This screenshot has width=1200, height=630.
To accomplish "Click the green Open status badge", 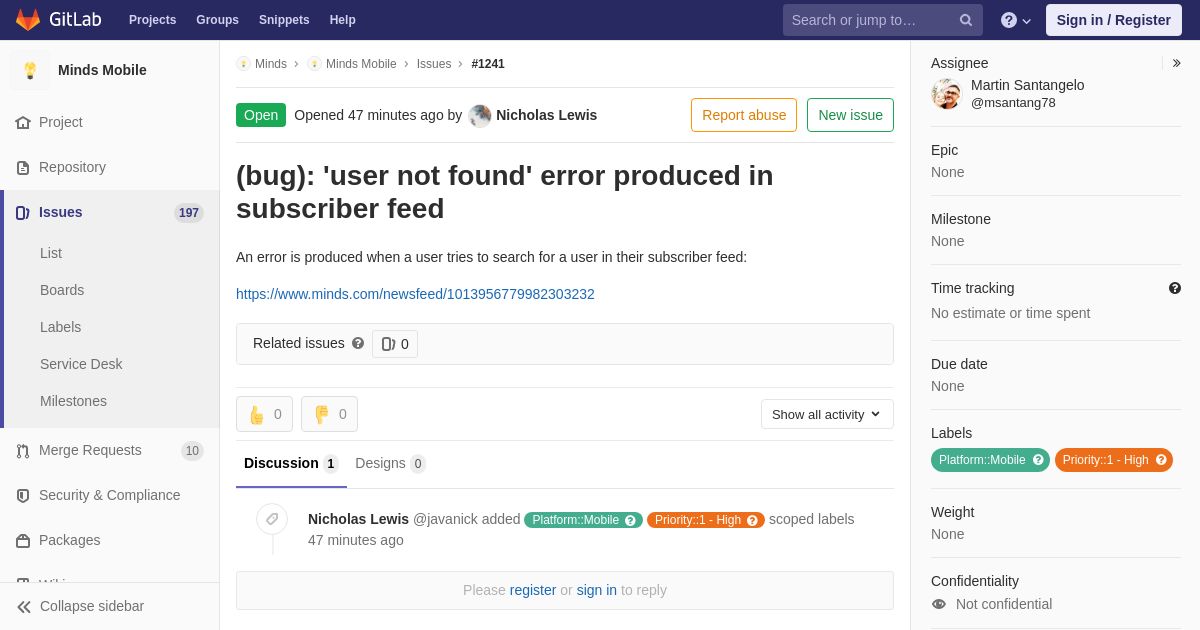I will tap(261, 115).
